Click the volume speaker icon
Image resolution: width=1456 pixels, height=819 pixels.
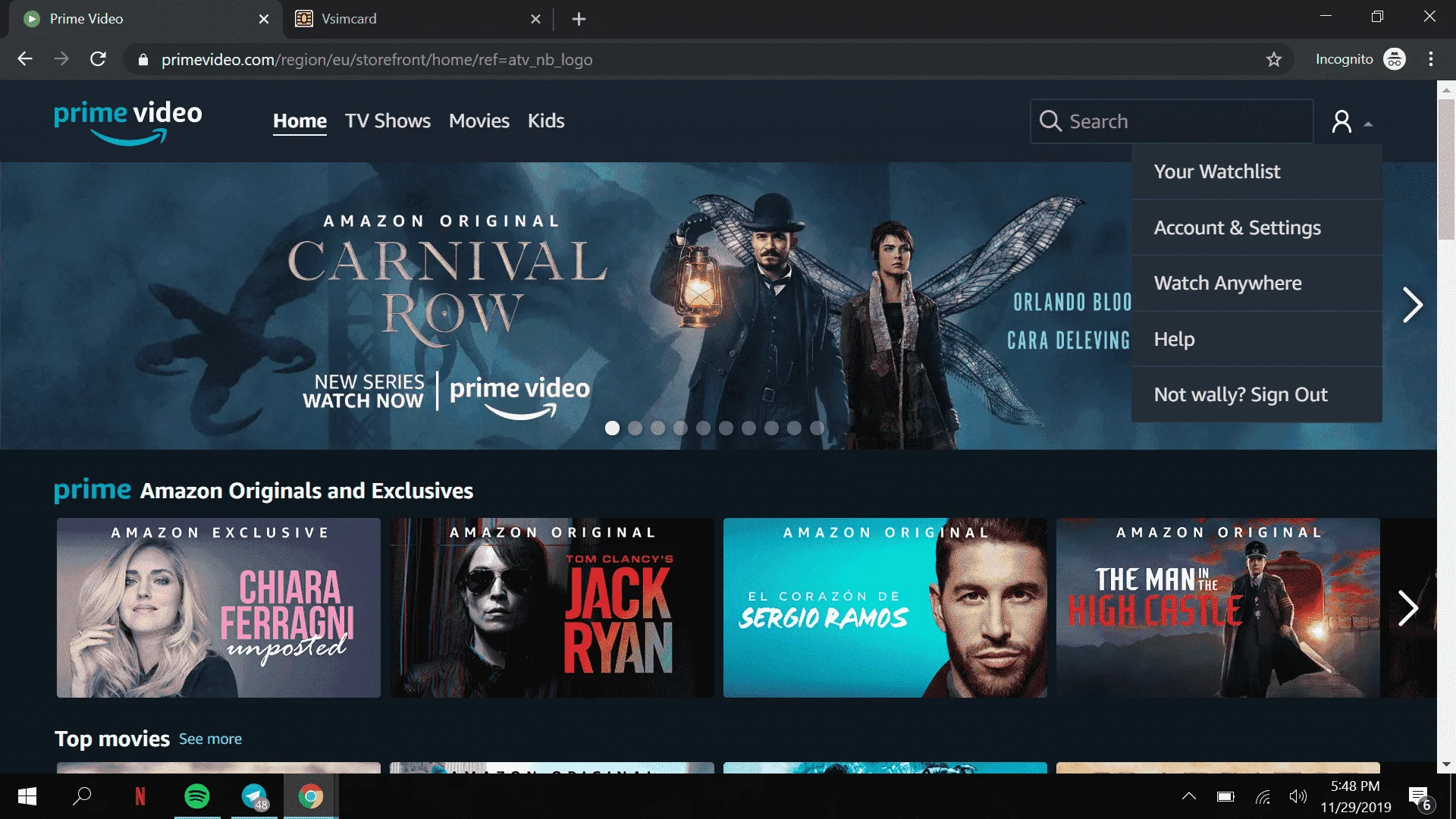coord(1298,796)
